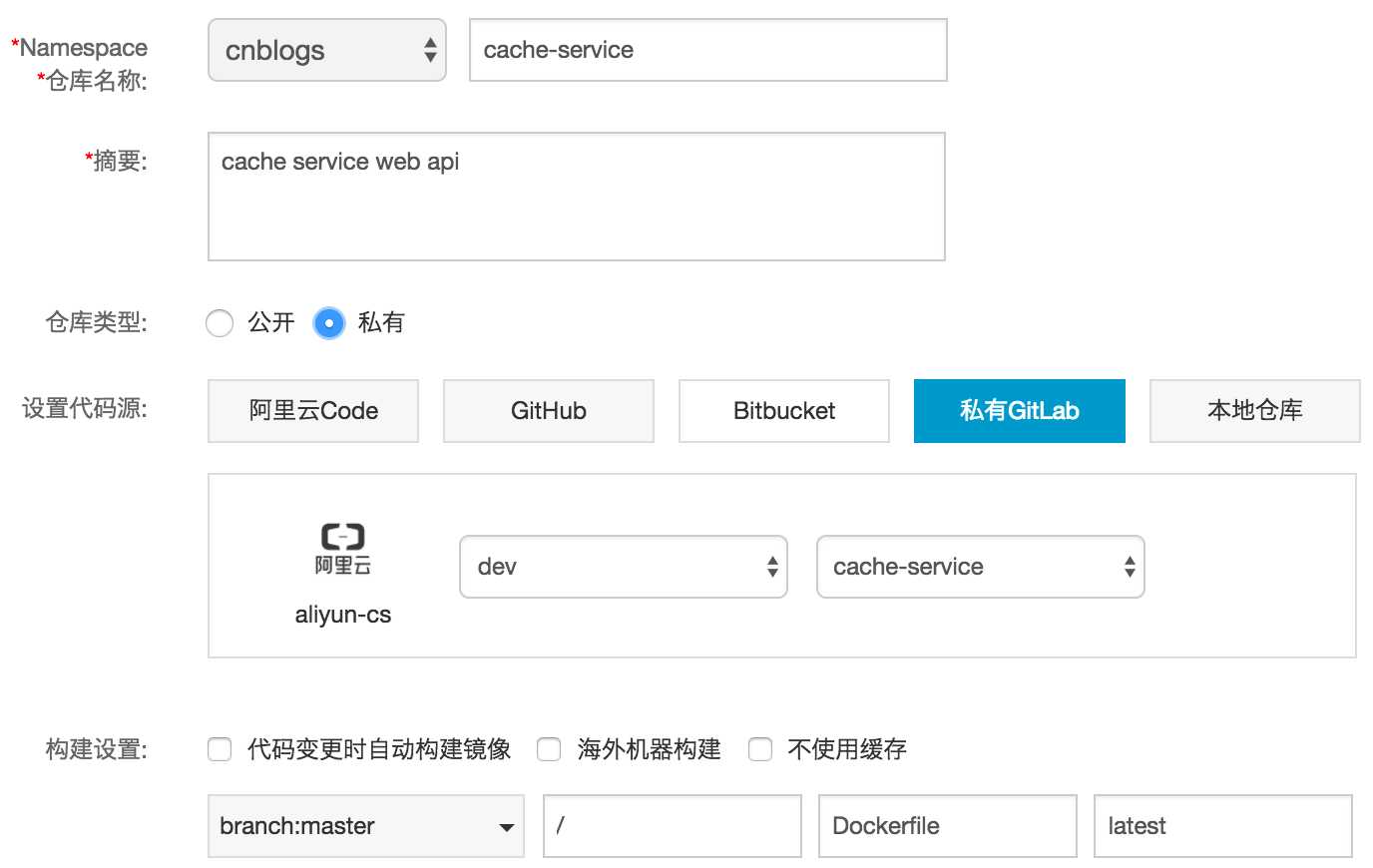Open the dev group dropdown
The width and height of the screenshot is (1373, 868).
click(624, 567)
